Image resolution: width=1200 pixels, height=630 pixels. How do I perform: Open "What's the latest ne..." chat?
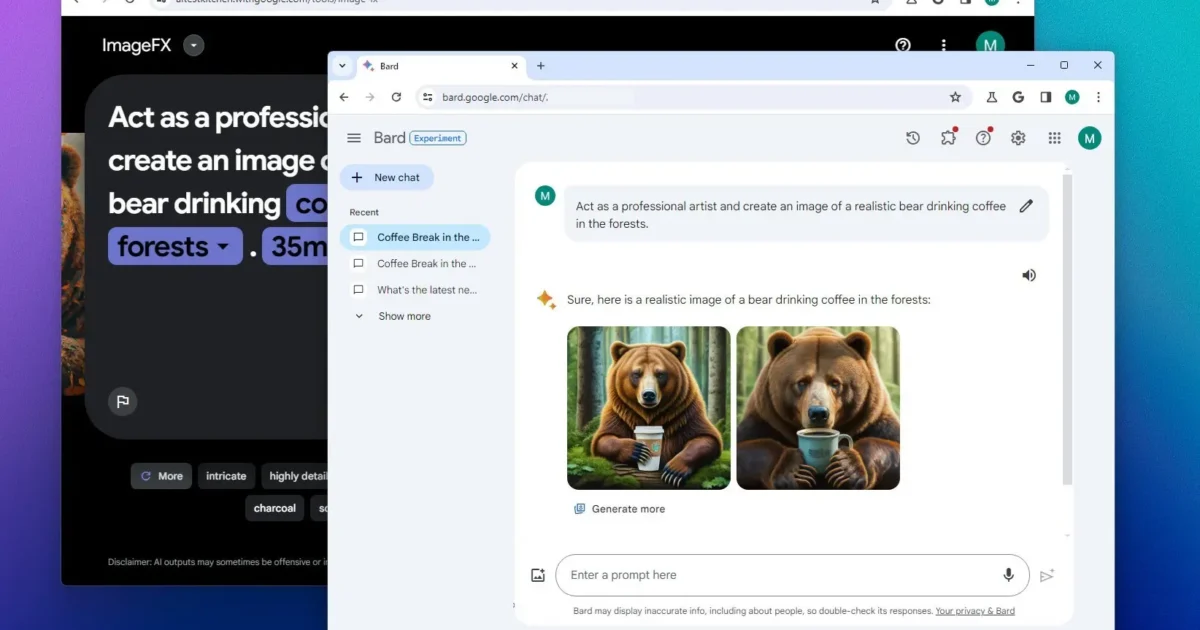point(415,290)
